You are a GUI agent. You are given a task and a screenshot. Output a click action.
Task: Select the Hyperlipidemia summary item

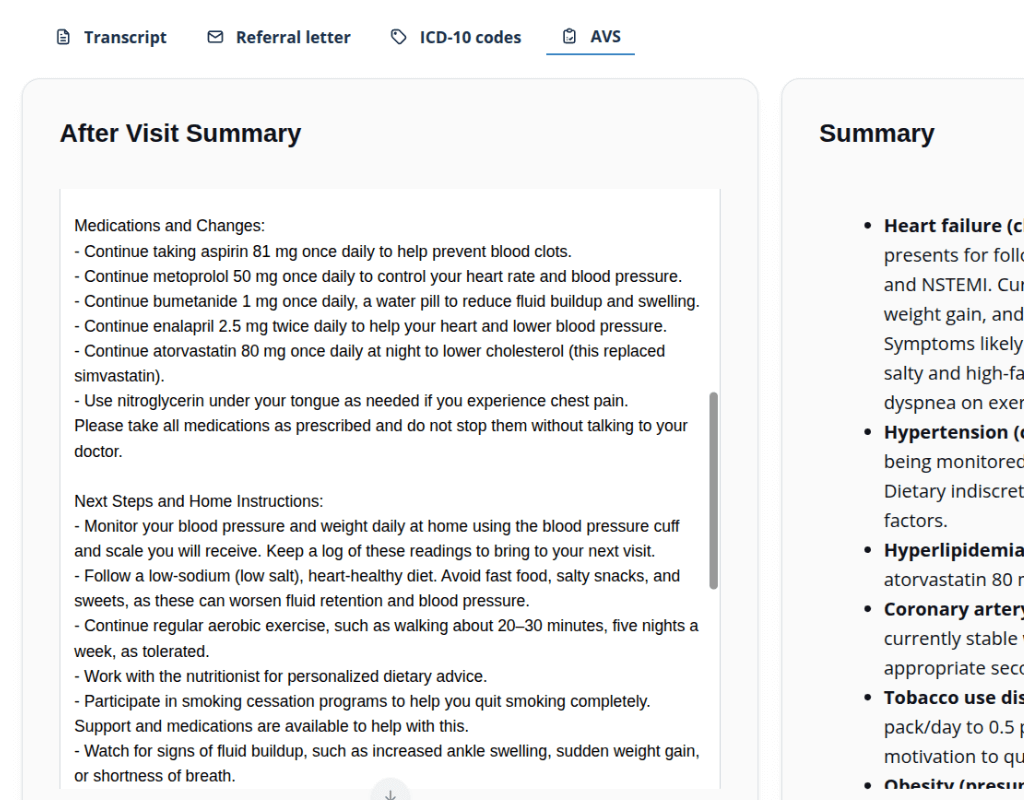click(952, 550)
